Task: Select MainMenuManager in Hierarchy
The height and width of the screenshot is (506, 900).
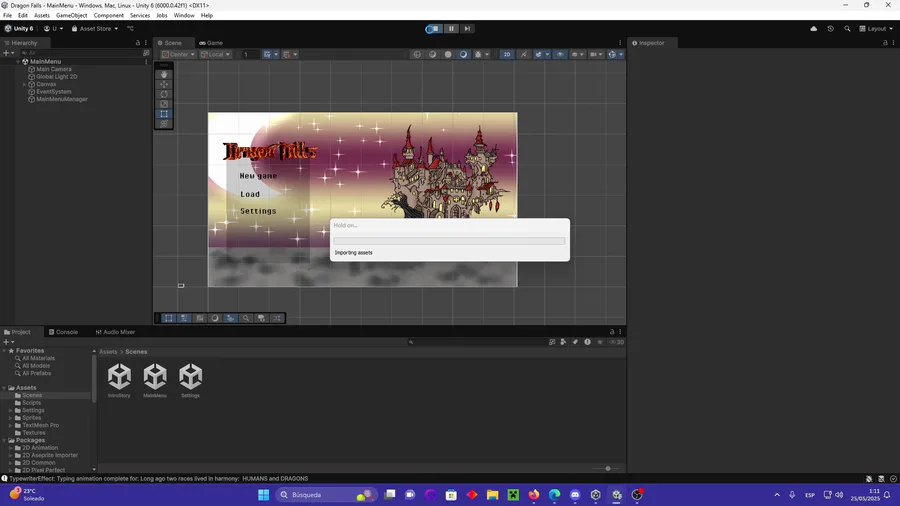Action: point(61,99)
